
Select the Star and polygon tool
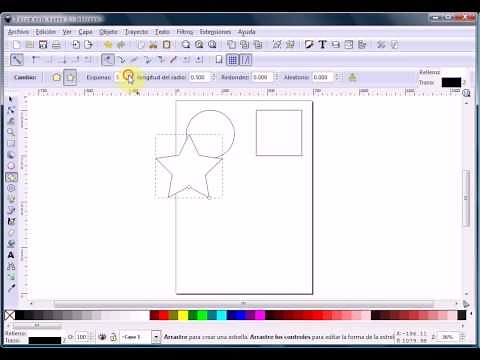coord(11,177)
